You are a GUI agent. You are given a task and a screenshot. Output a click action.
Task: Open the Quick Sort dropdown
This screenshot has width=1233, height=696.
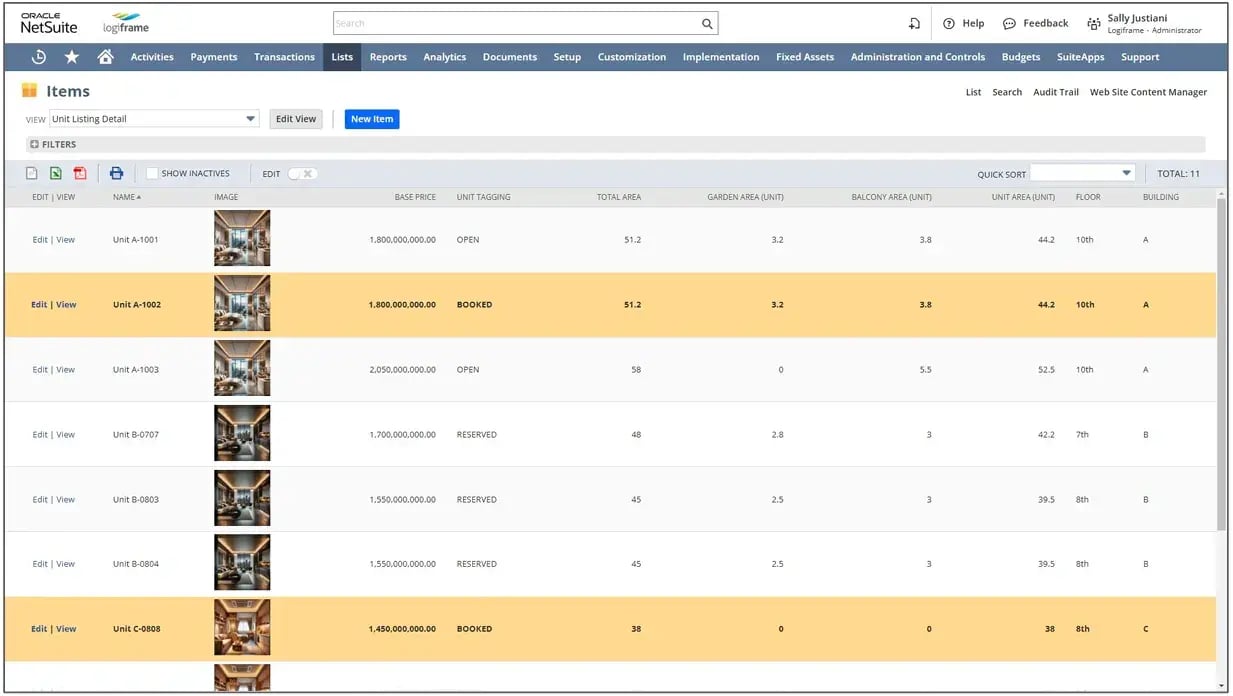(1083, 173)
